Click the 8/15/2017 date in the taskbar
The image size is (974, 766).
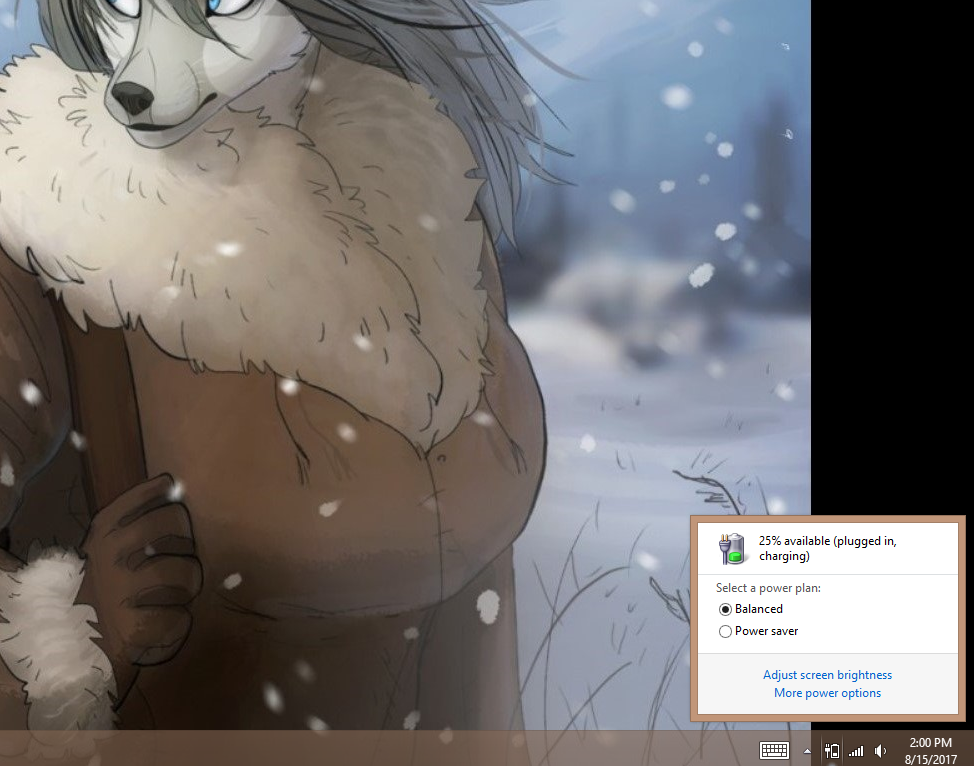click(929, 759)
